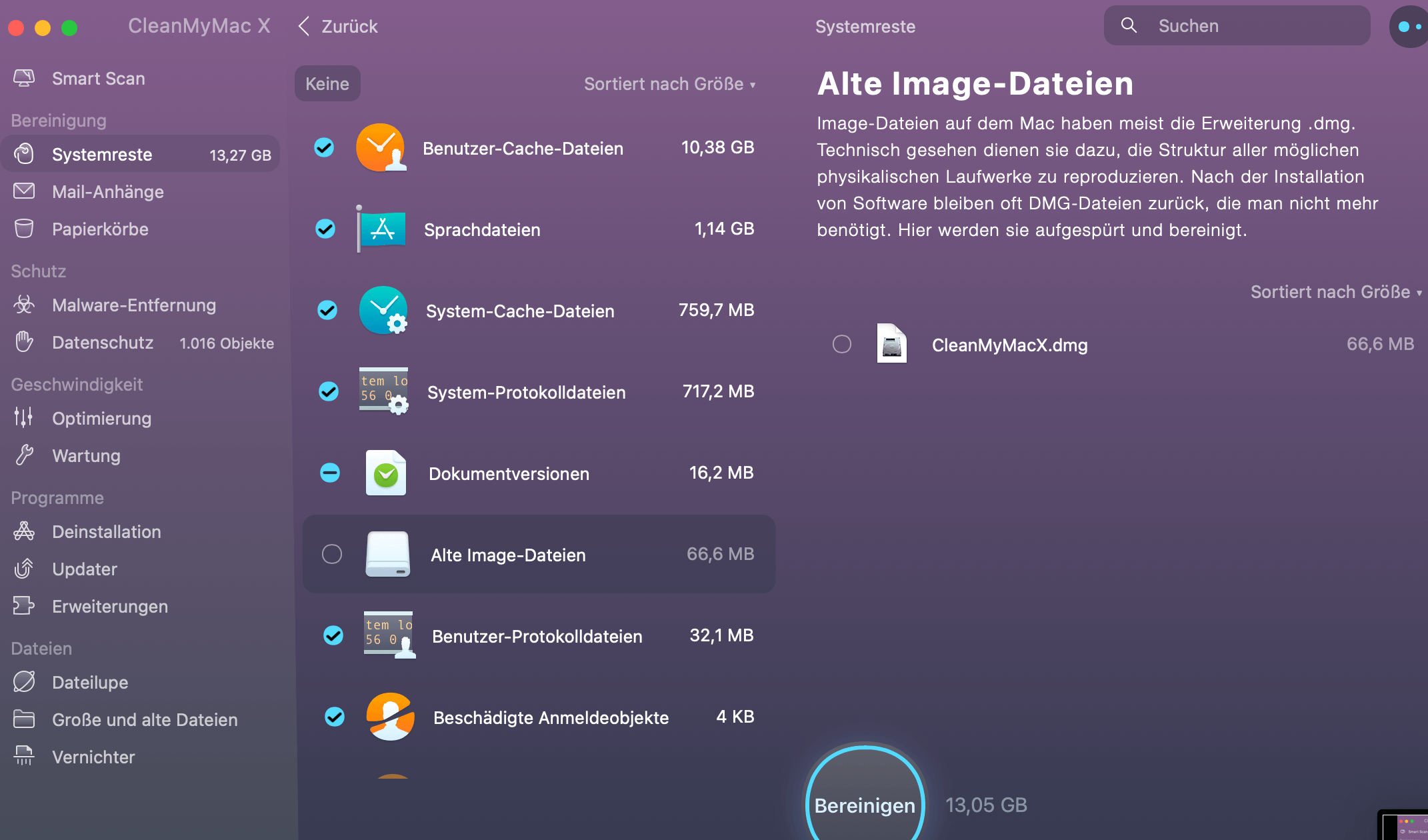Click the 1.016 Objekte count label
The height and width of the screenshot is (840, 1428).
227,343
